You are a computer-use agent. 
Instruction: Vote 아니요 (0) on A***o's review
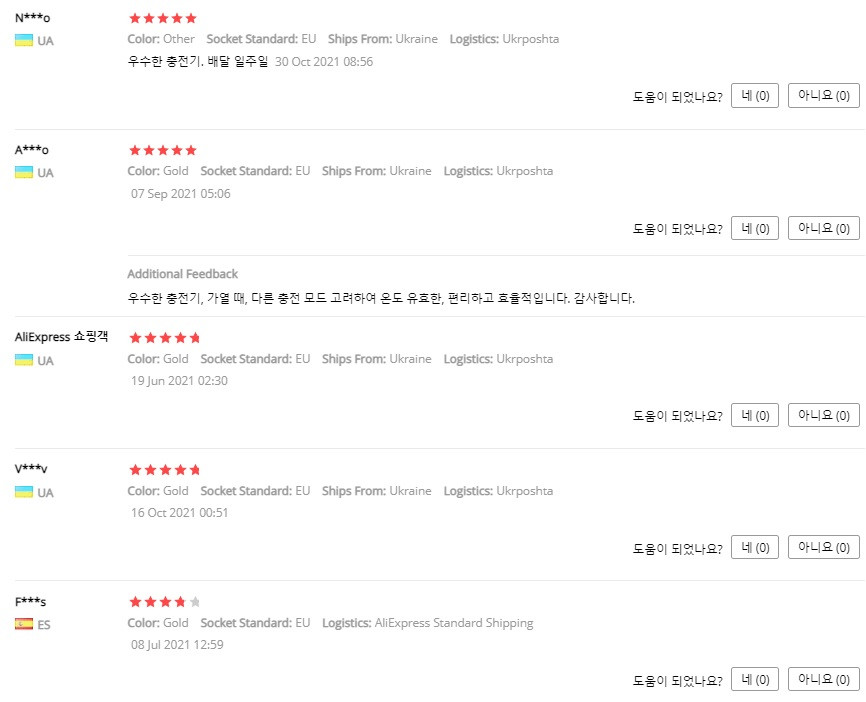(x=823, y=228)
